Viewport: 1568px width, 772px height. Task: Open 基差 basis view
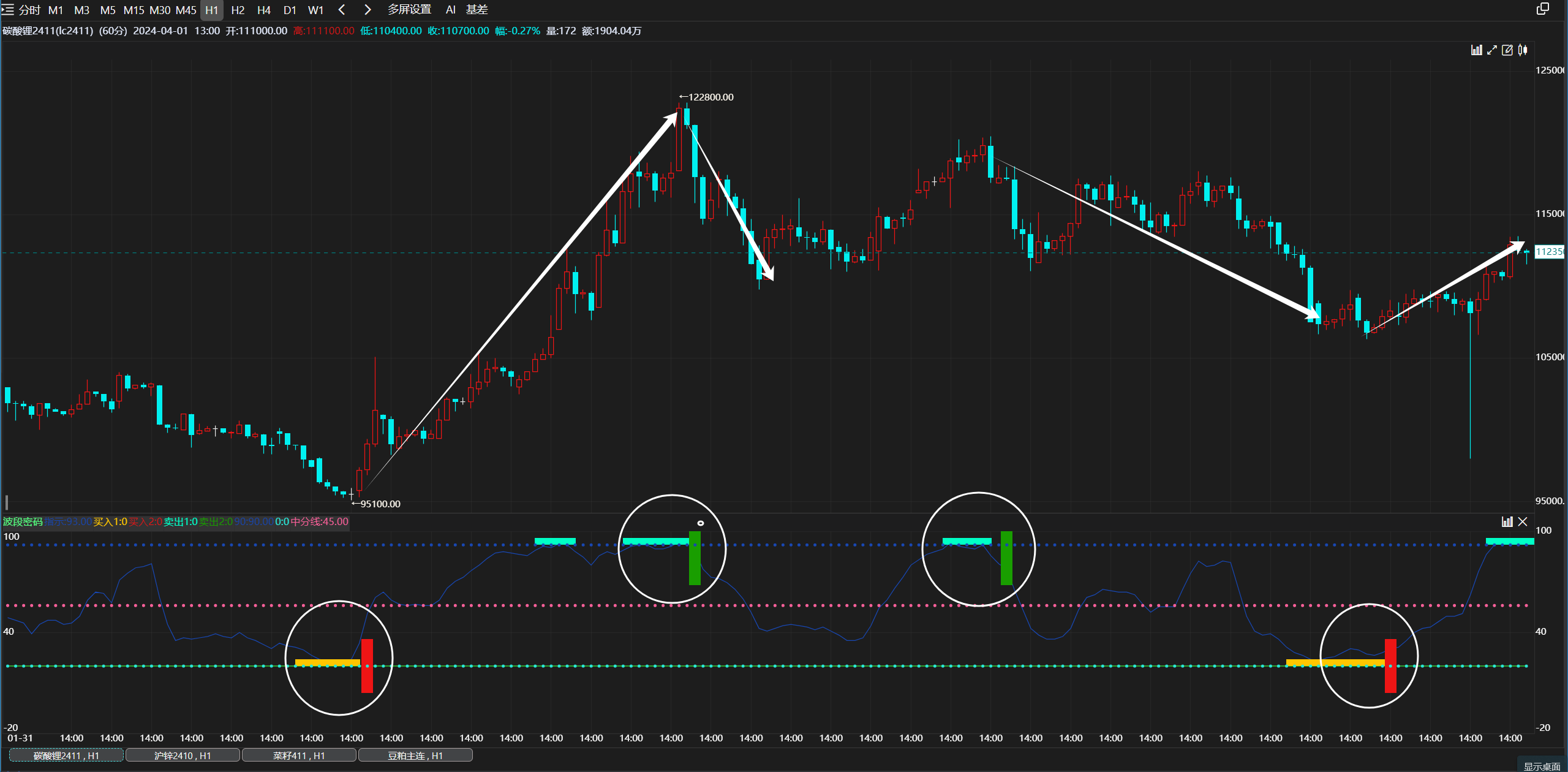coord(477,10)
